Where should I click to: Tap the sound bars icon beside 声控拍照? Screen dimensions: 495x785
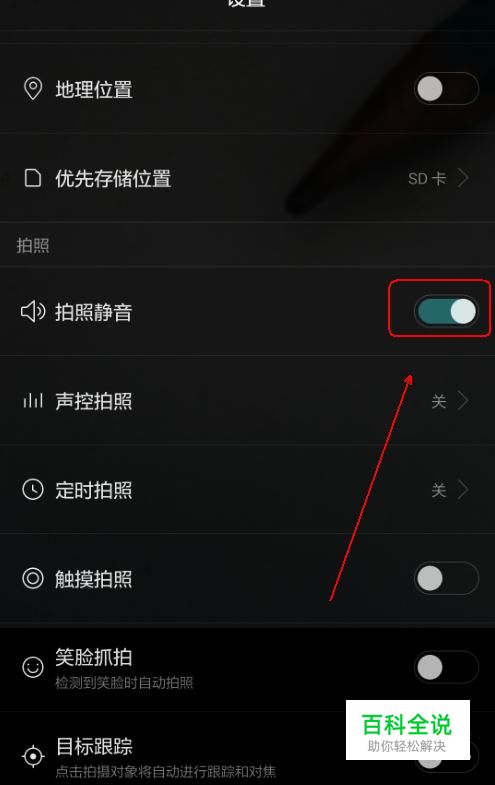(33, 401)
